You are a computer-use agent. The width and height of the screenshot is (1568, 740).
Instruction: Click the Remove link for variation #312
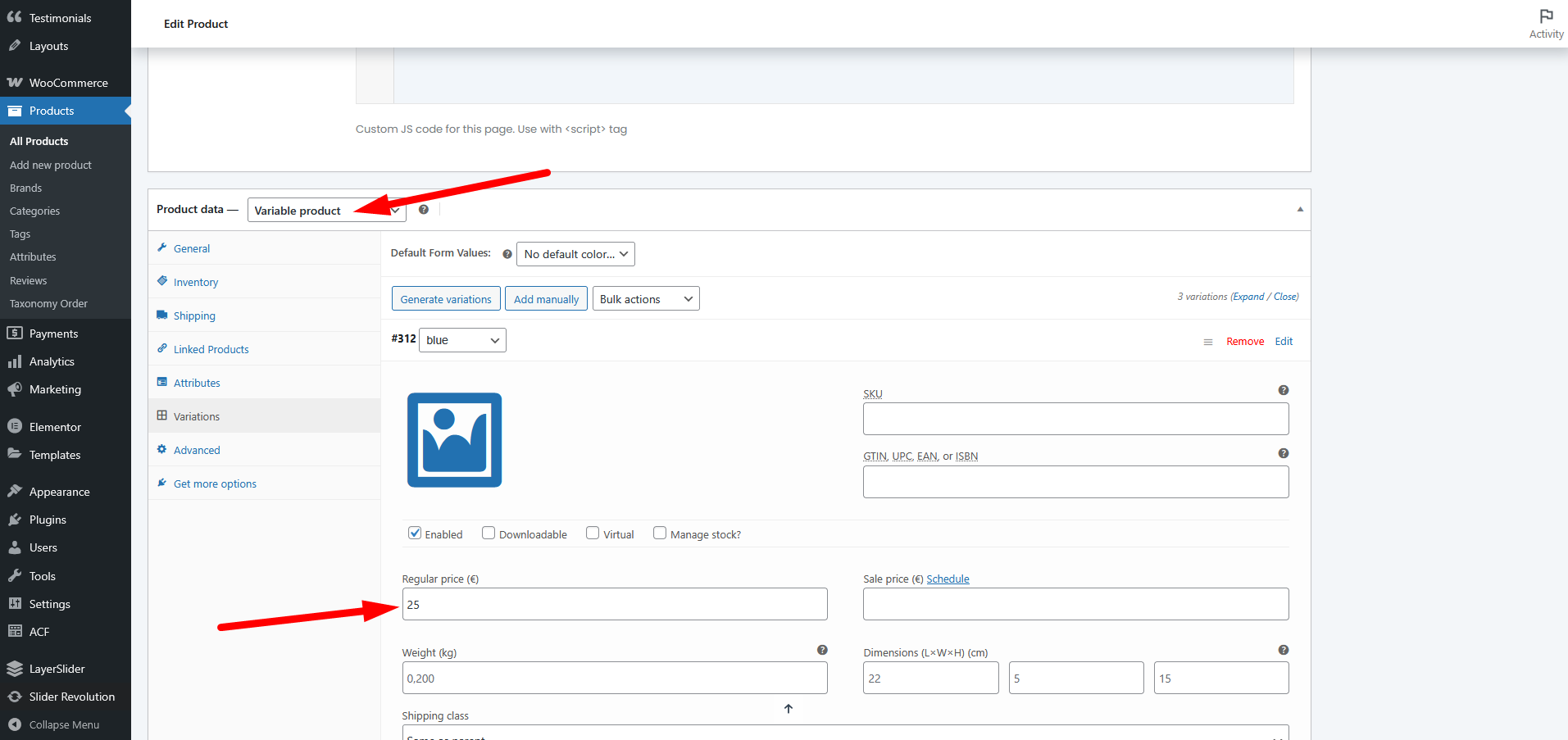tap(1244, 342)
